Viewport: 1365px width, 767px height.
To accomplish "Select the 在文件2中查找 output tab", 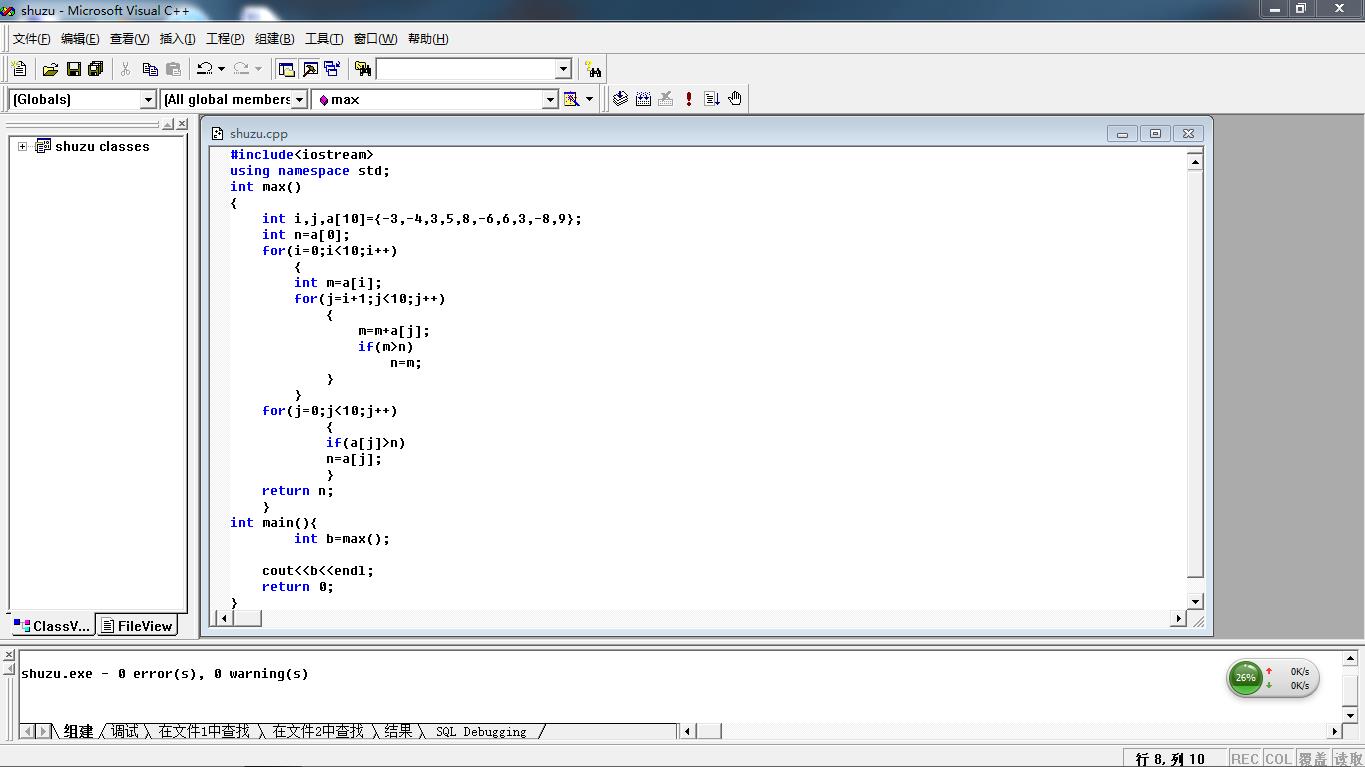I will click(x=318, y=732).
